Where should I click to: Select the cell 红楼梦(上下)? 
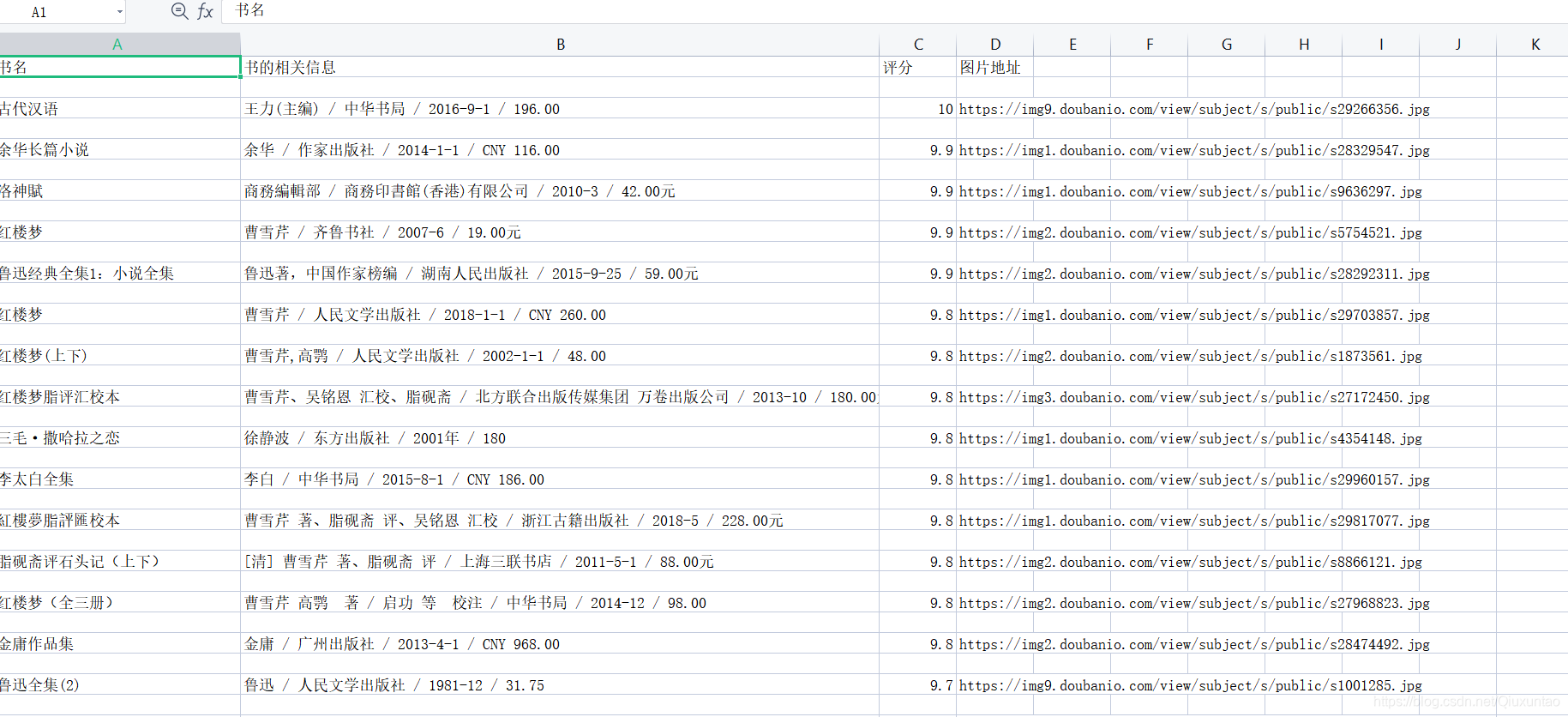[x=120, y=355]
